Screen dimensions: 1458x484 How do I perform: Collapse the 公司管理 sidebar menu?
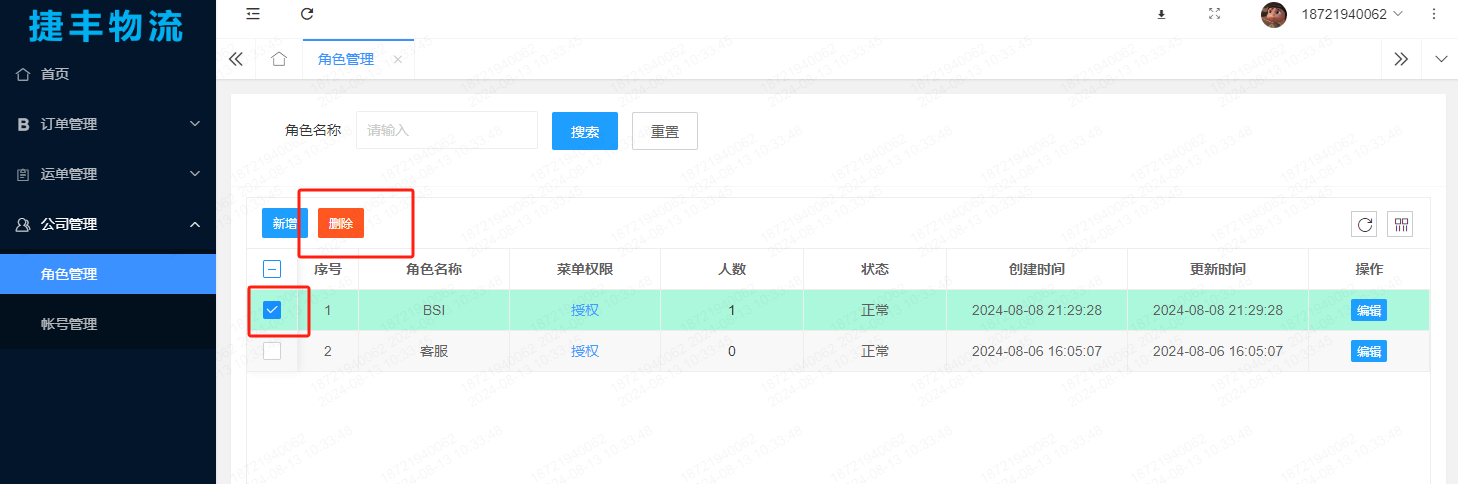108,224
